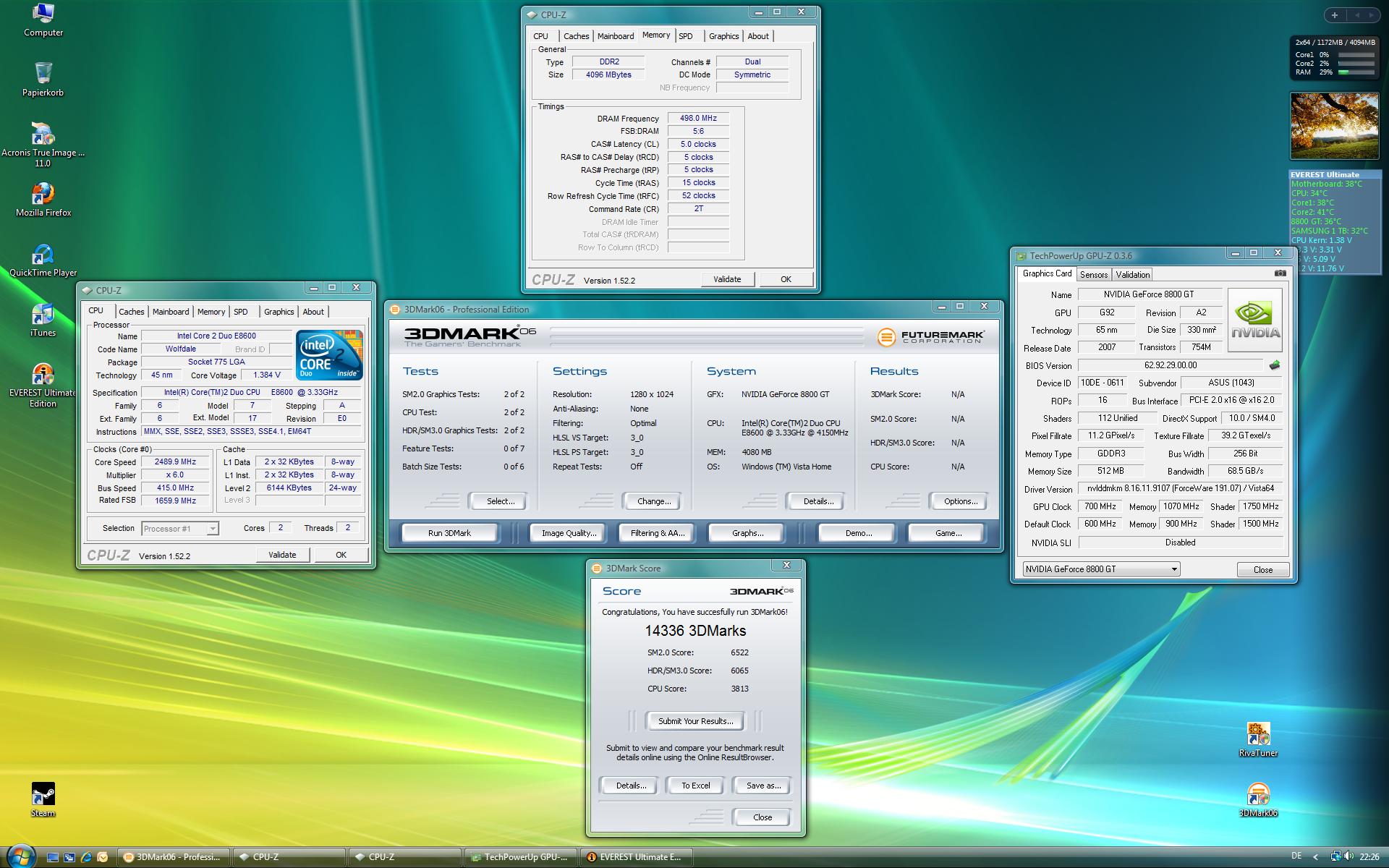The width and height of the screenshot is (1389, 868).
Task: Click the orange quick launch icon
Action: [103, 857]
